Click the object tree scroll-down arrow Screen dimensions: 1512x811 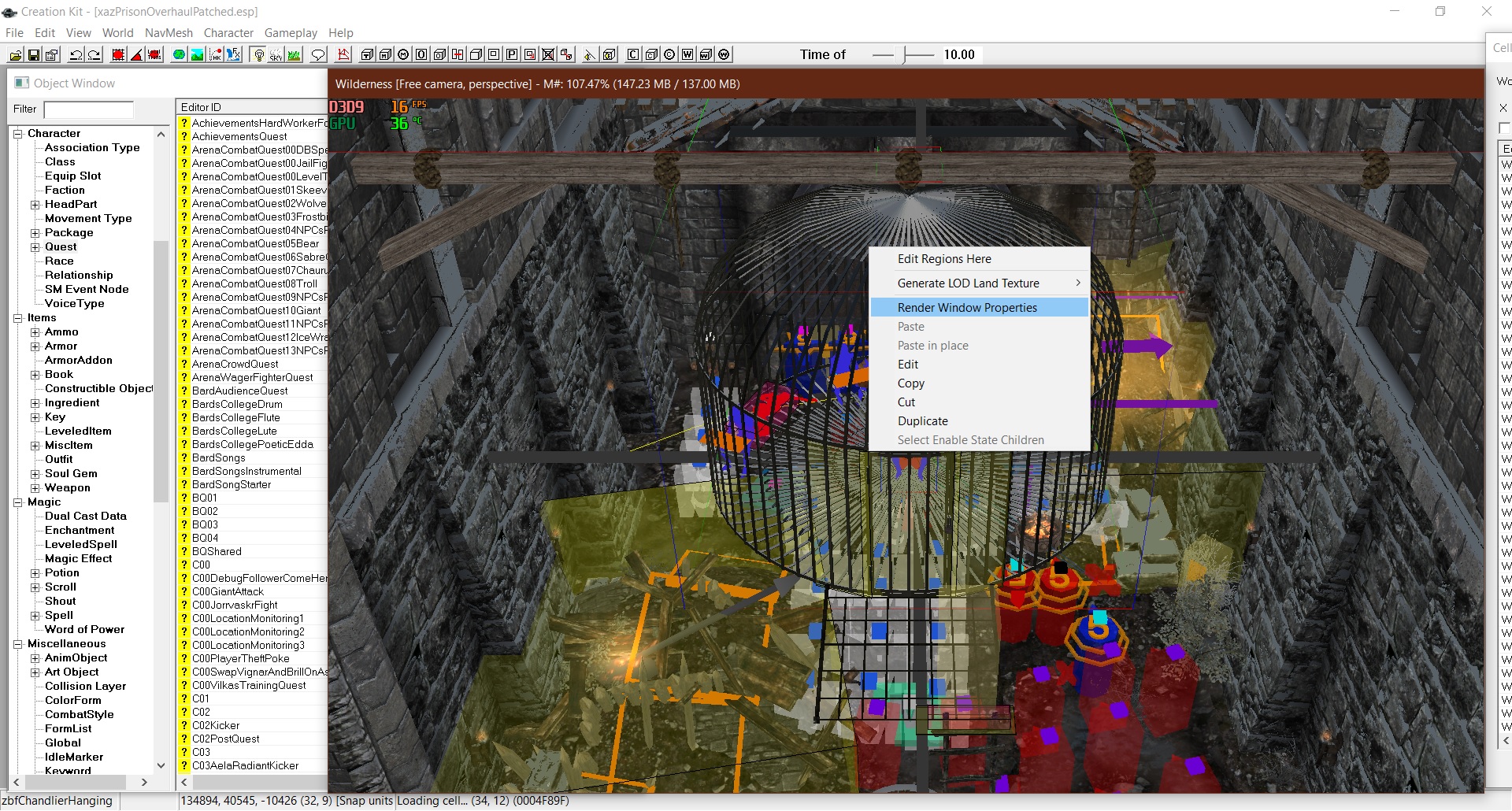tap(161, 765)
